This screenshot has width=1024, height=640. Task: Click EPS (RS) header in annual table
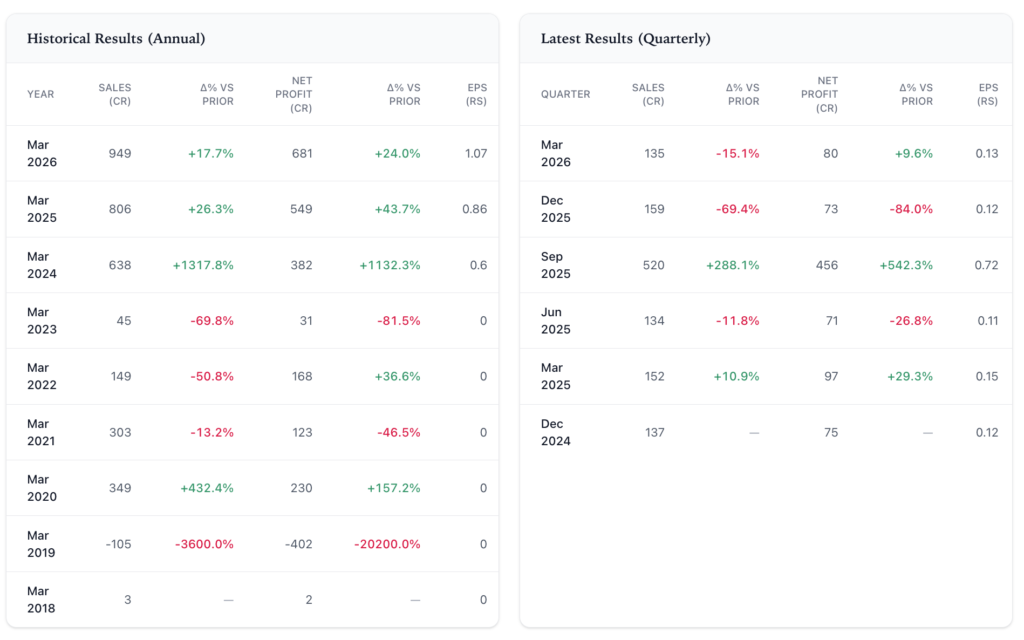476,95
